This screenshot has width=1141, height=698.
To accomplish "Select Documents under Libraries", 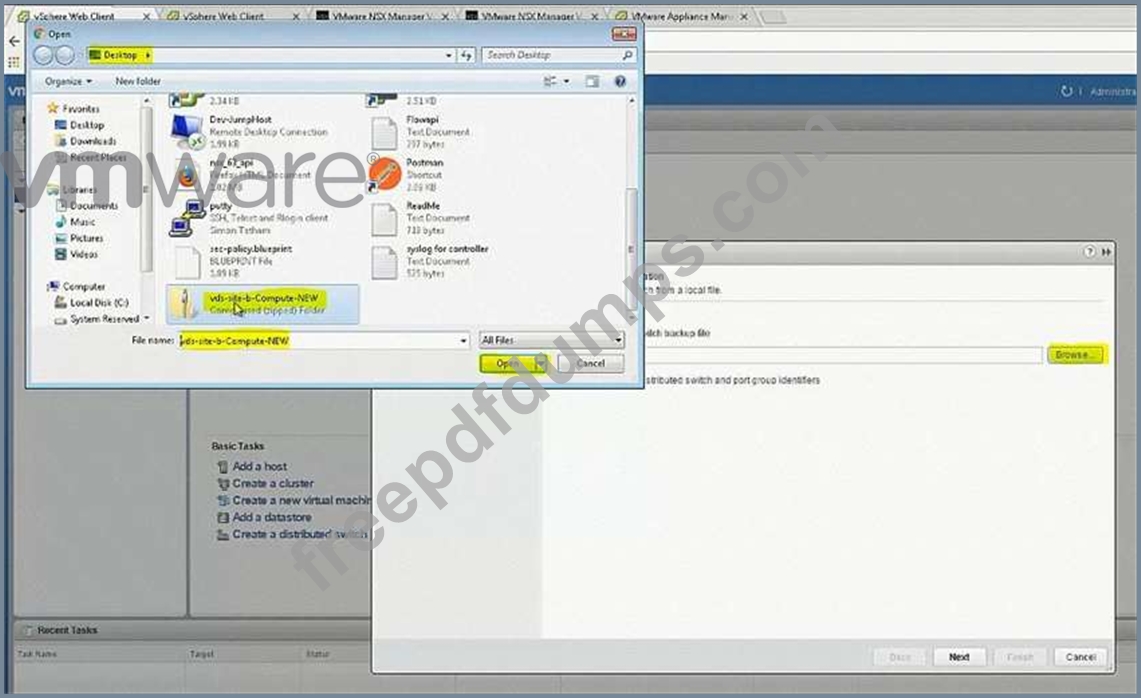I will [93, 206].
